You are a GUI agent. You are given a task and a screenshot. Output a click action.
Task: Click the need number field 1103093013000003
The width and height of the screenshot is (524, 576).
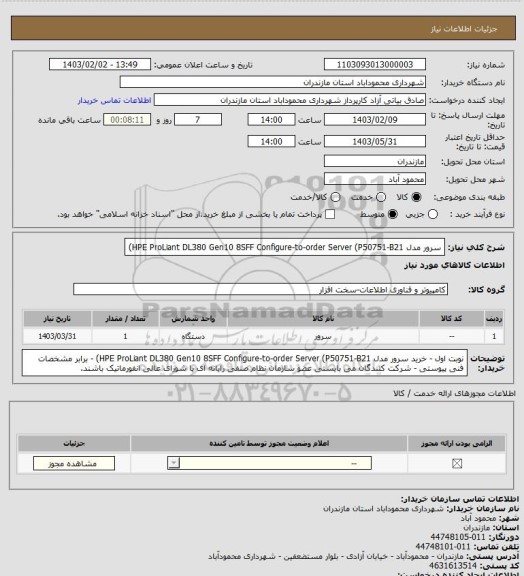coord(375,64)
